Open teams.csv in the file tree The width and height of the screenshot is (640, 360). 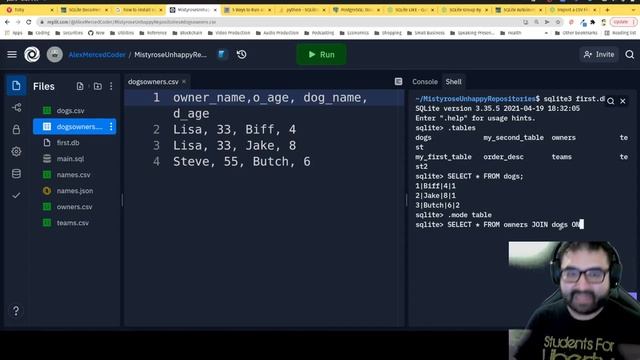coord(74,223)
